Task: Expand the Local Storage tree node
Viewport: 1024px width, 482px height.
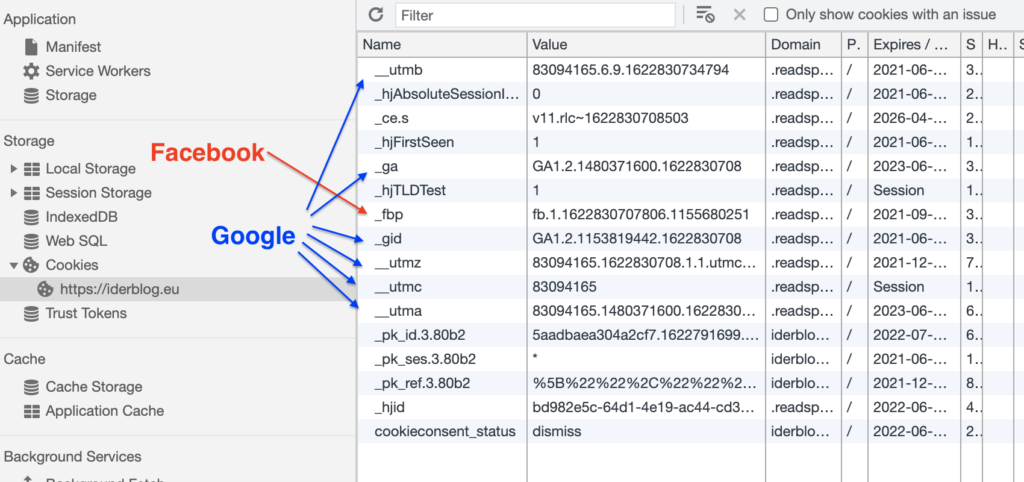Action: pos(14,169)
